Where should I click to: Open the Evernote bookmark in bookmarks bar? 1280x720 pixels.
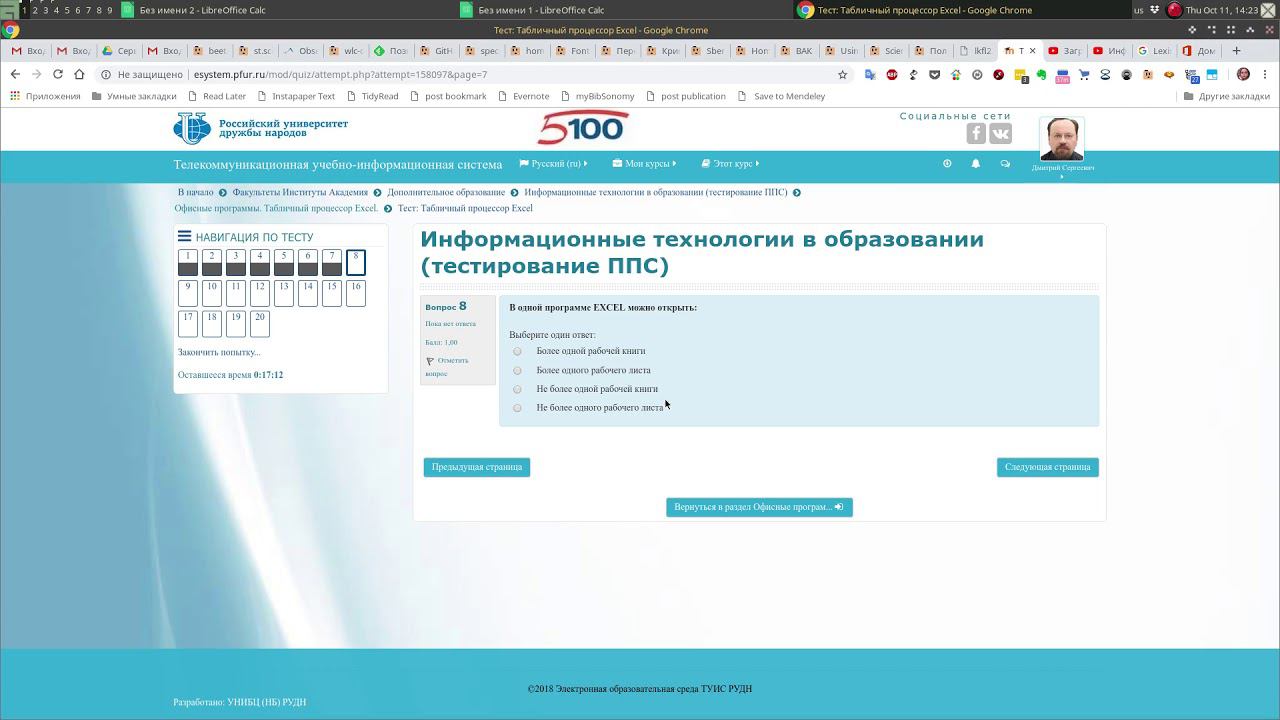point(523,97)
